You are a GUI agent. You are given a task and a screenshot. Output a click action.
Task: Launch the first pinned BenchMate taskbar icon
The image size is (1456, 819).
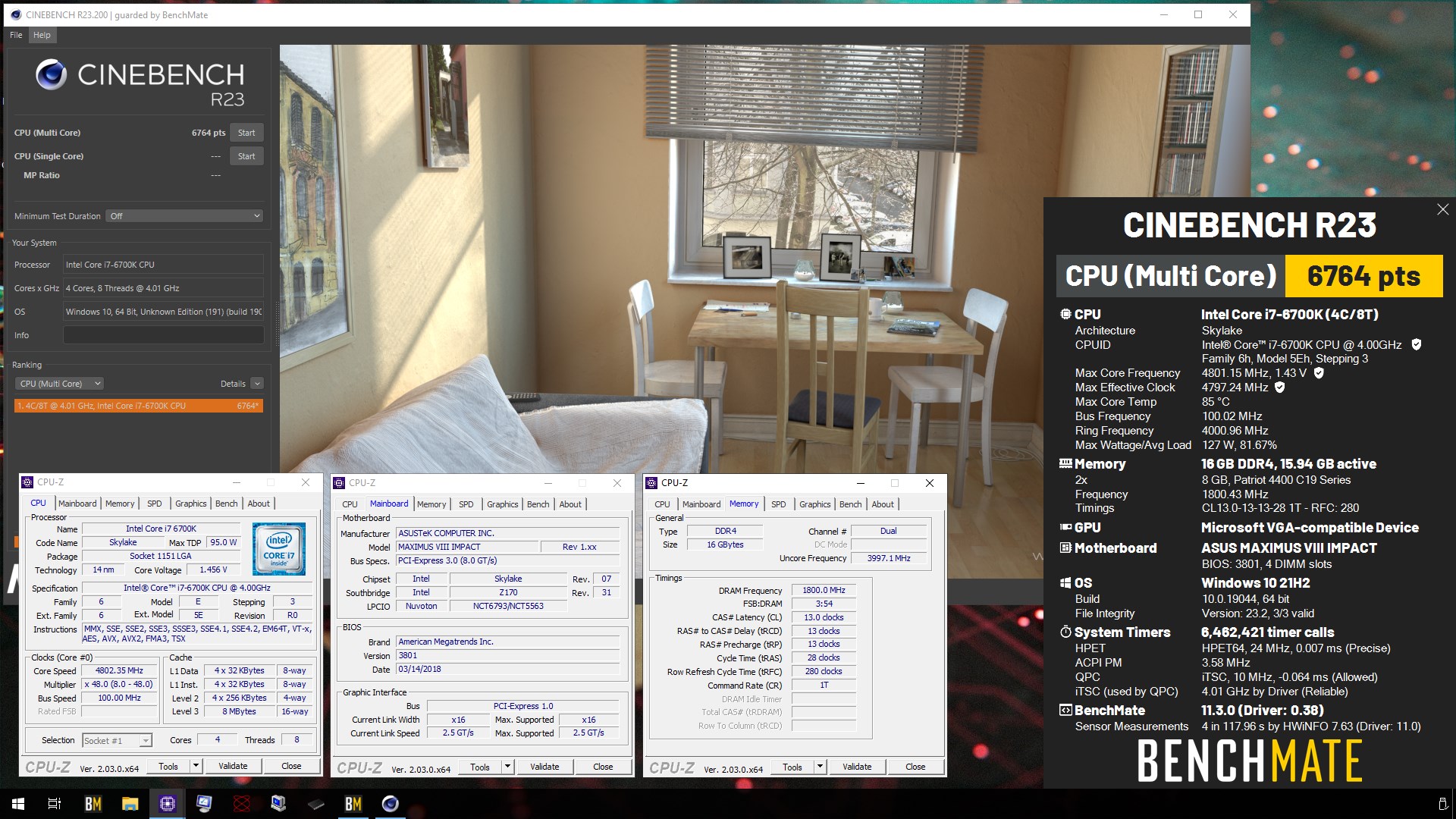click(93, 804)
